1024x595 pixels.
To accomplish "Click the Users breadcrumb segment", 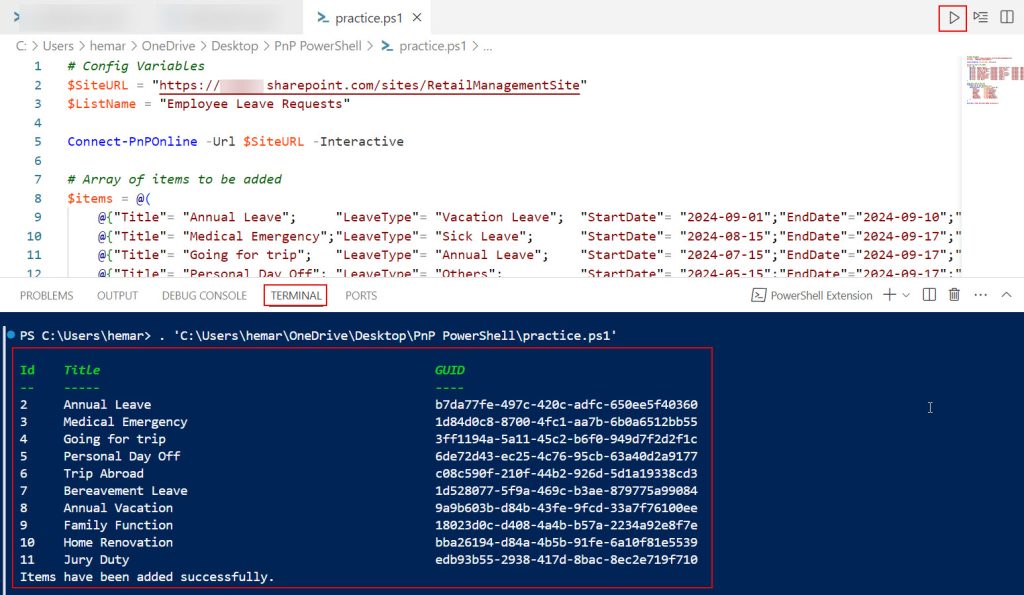I will pos(58,46).
